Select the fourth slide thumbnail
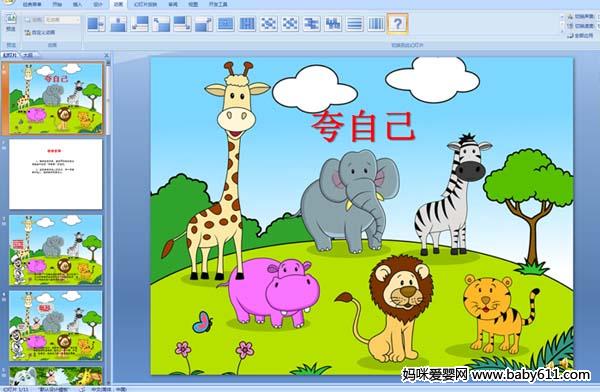Screen dimensions: 600x392 56,326
